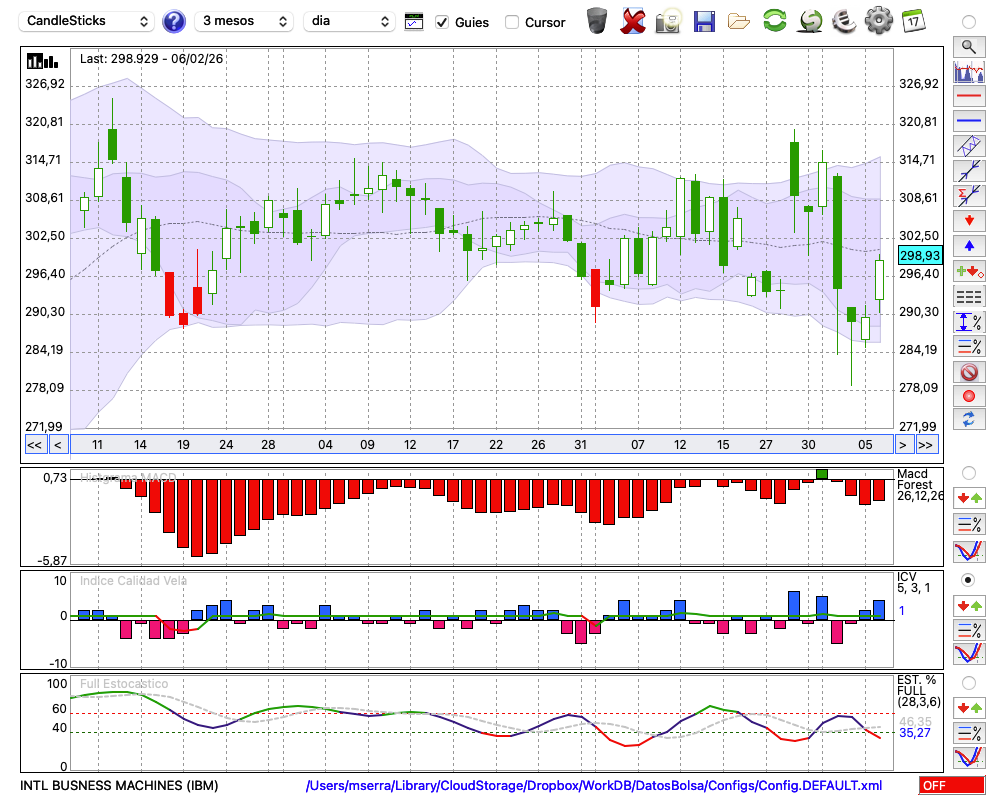This screenshot has width=1000, height=800.
Task: Click the green refresh arrows icon
Action: pyautogui.click(x=774, y=20)
